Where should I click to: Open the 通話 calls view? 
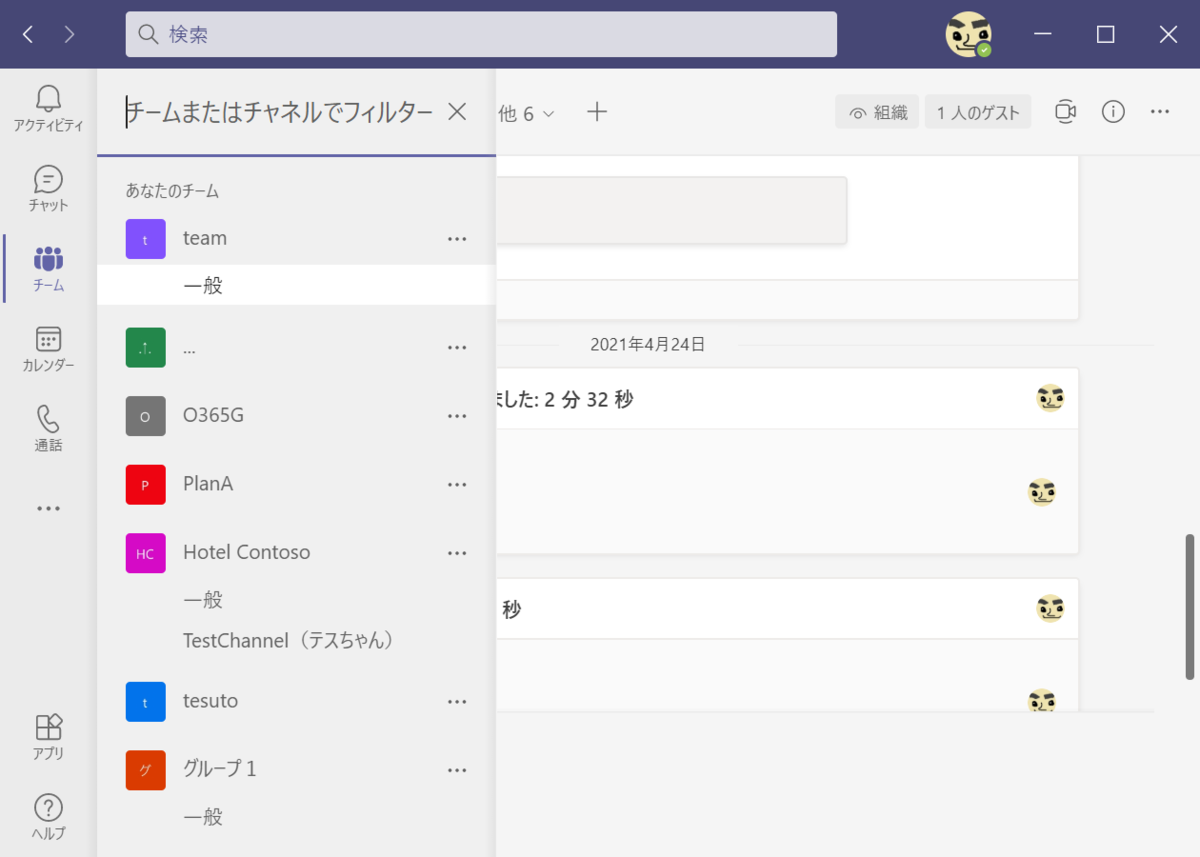[48, 428]
